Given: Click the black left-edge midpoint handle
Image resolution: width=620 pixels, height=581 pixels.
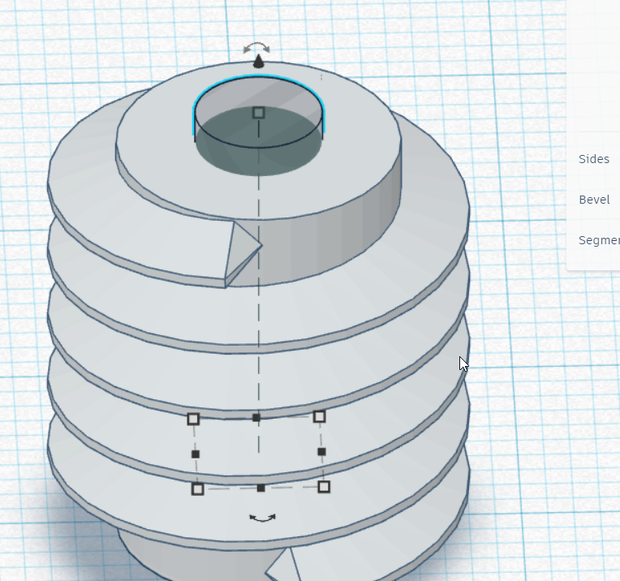Looking at the screenshot, I should (195, 454).
